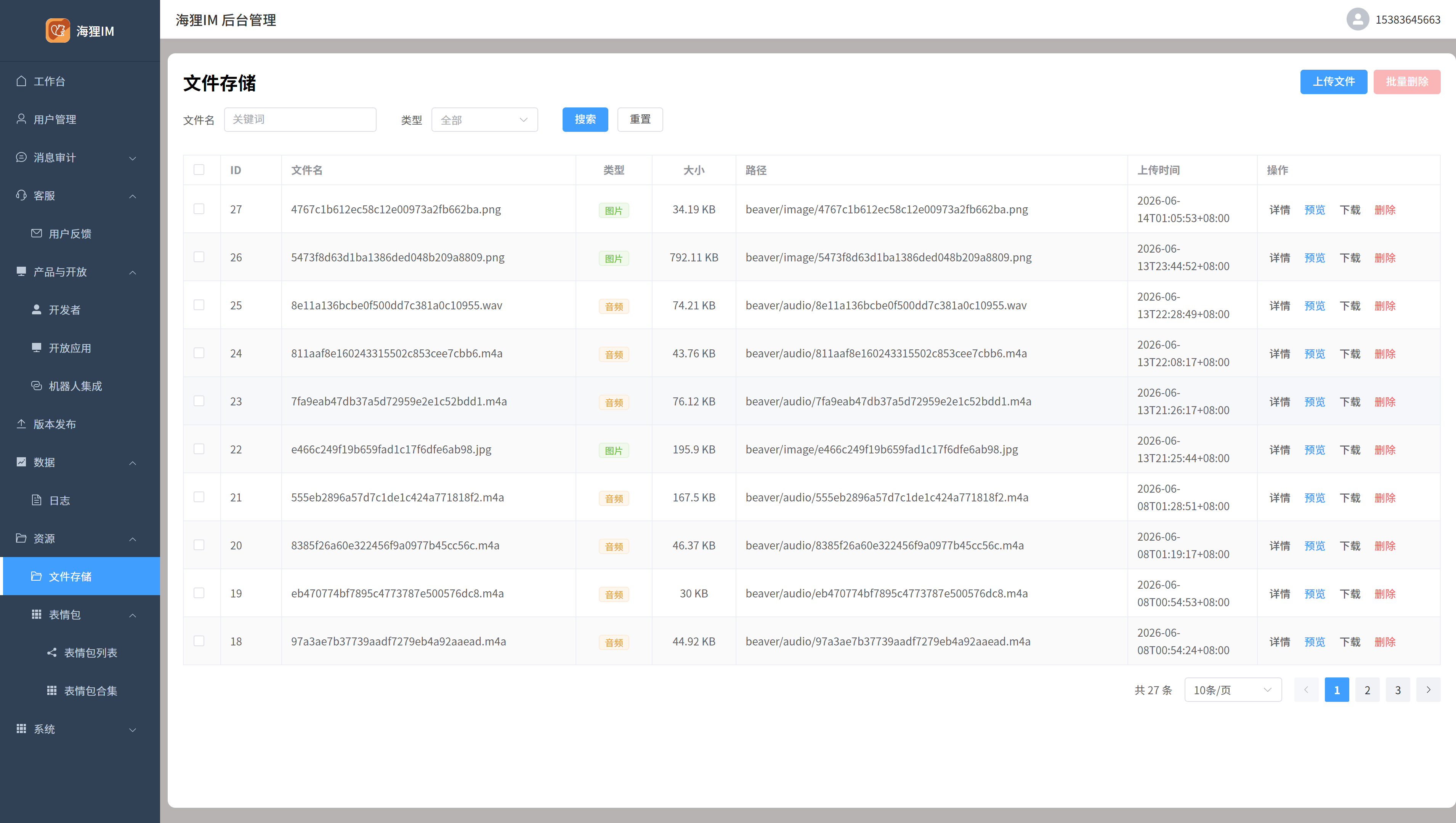Open the 工作台 home icon
This screenshot has height=823, width=1456.
[21, 81]
